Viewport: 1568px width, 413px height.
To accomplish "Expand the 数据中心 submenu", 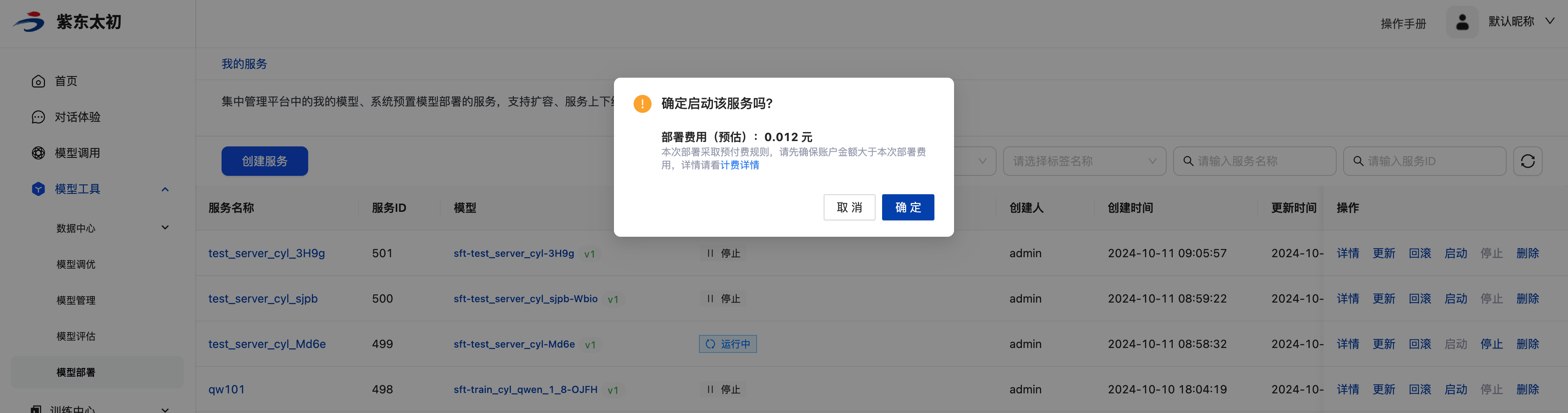I will [165, 228].
